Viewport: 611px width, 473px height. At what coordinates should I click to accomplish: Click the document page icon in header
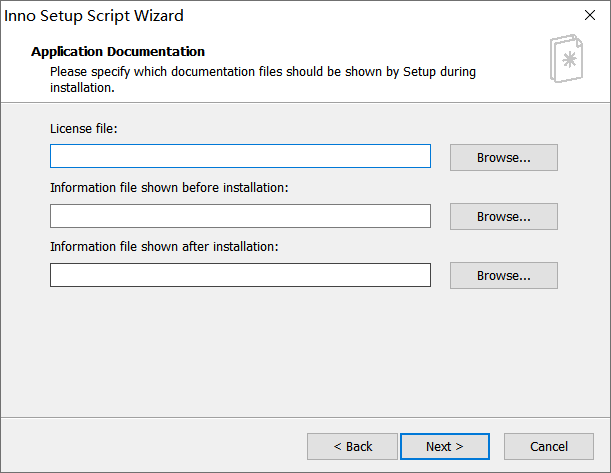coord(566,58)
